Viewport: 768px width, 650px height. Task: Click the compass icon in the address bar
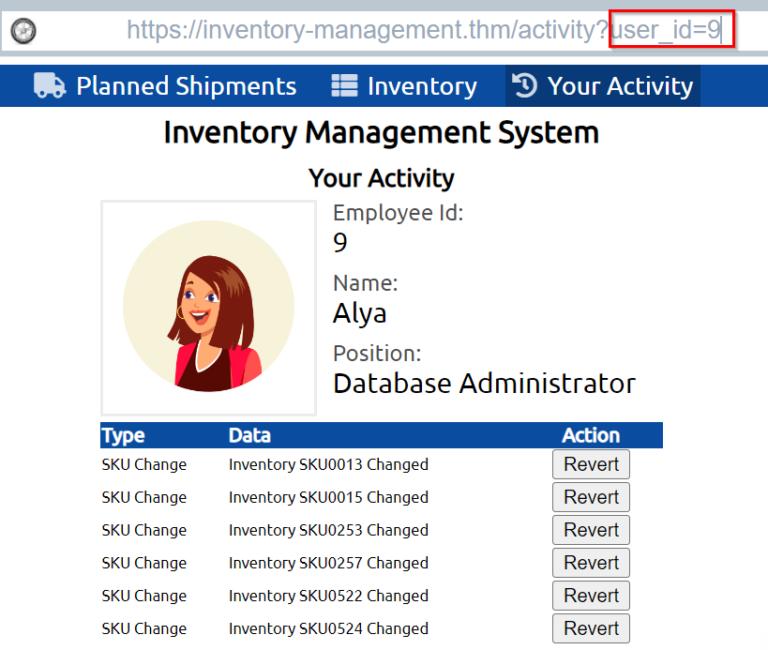pyautogui.click(x=23, y=31)
